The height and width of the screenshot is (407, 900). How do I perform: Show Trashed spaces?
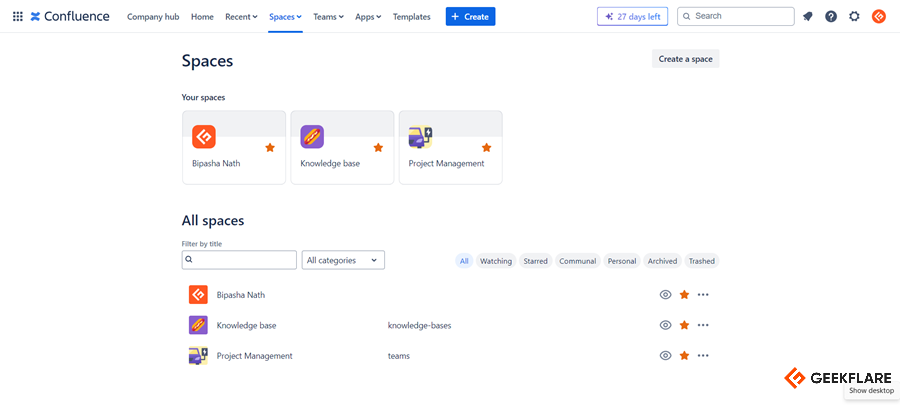tap(702, 261)
